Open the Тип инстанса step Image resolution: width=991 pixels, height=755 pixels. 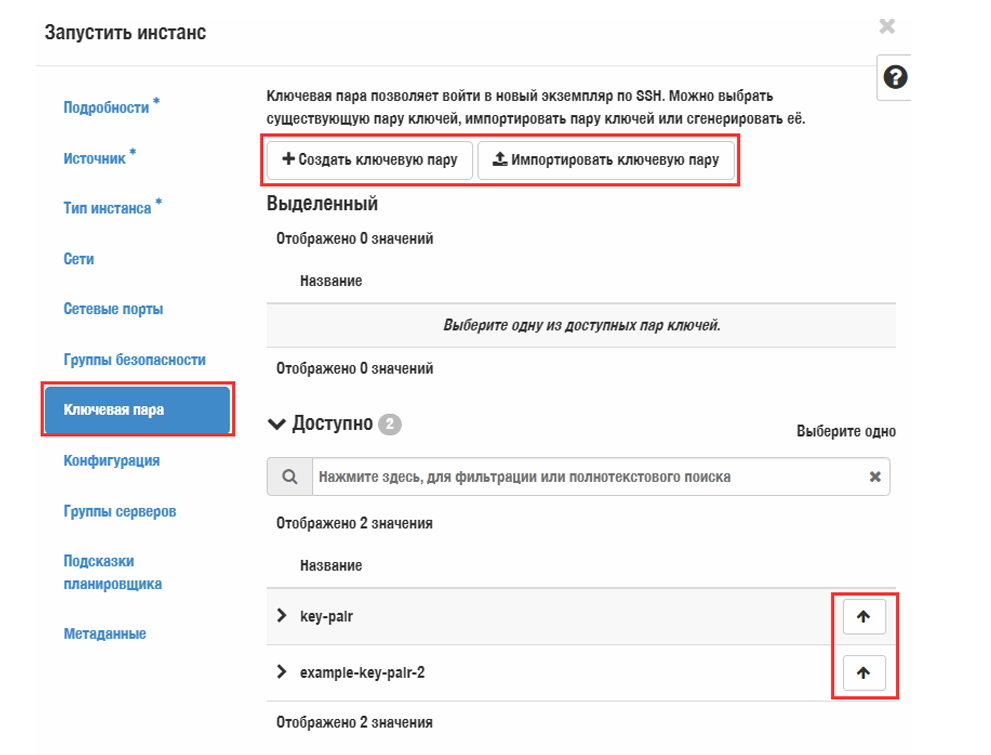pyautogui.click(x=108, y=208)
